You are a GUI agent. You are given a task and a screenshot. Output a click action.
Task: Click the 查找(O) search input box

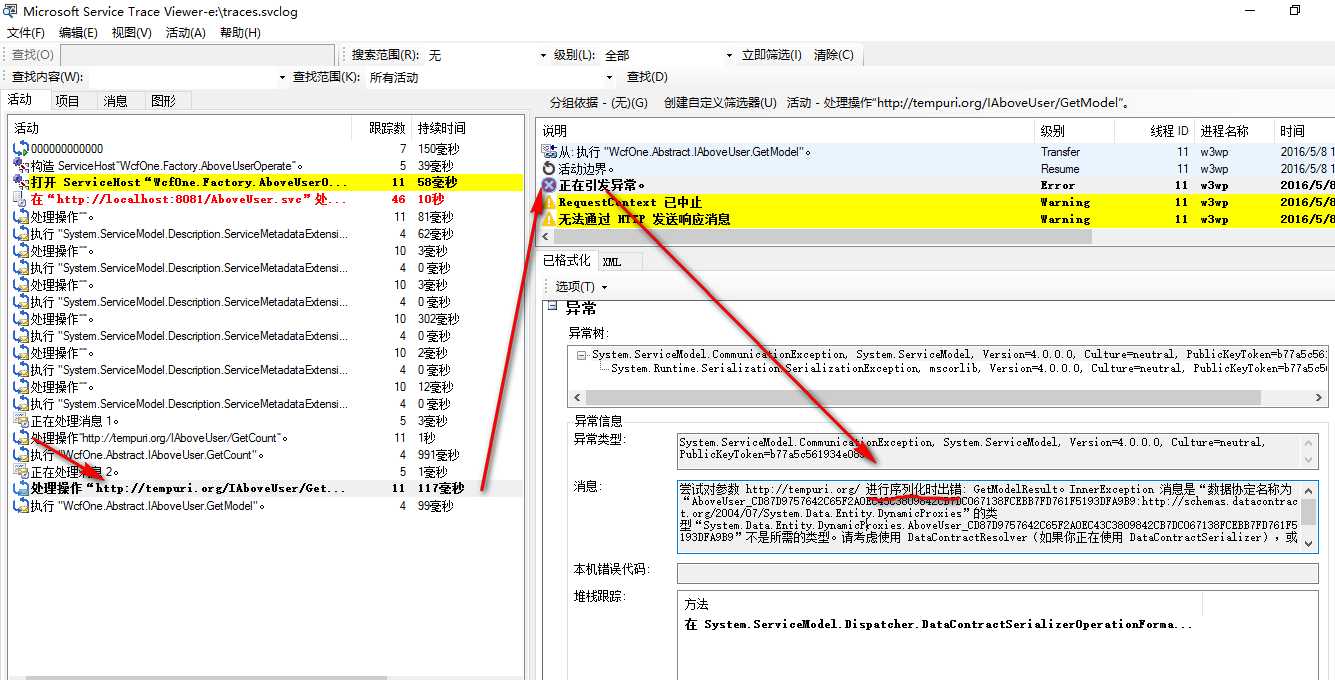196,55
